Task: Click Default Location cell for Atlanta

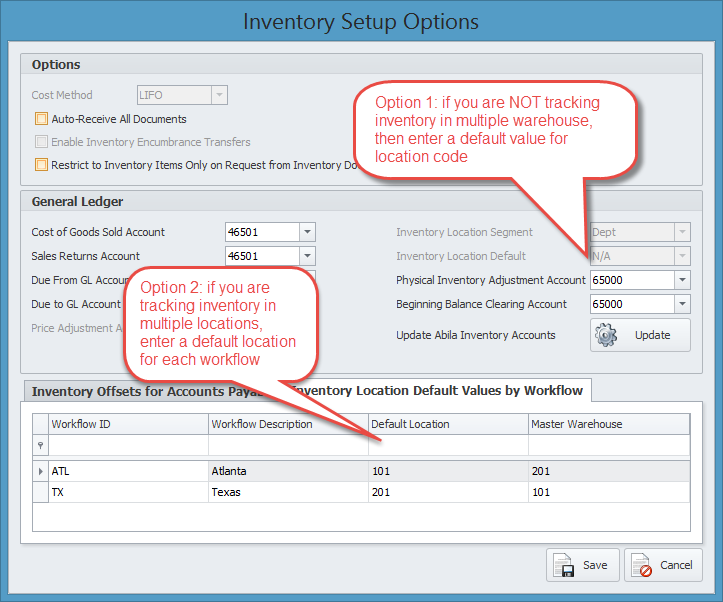Action: click(x=447, y=471)
